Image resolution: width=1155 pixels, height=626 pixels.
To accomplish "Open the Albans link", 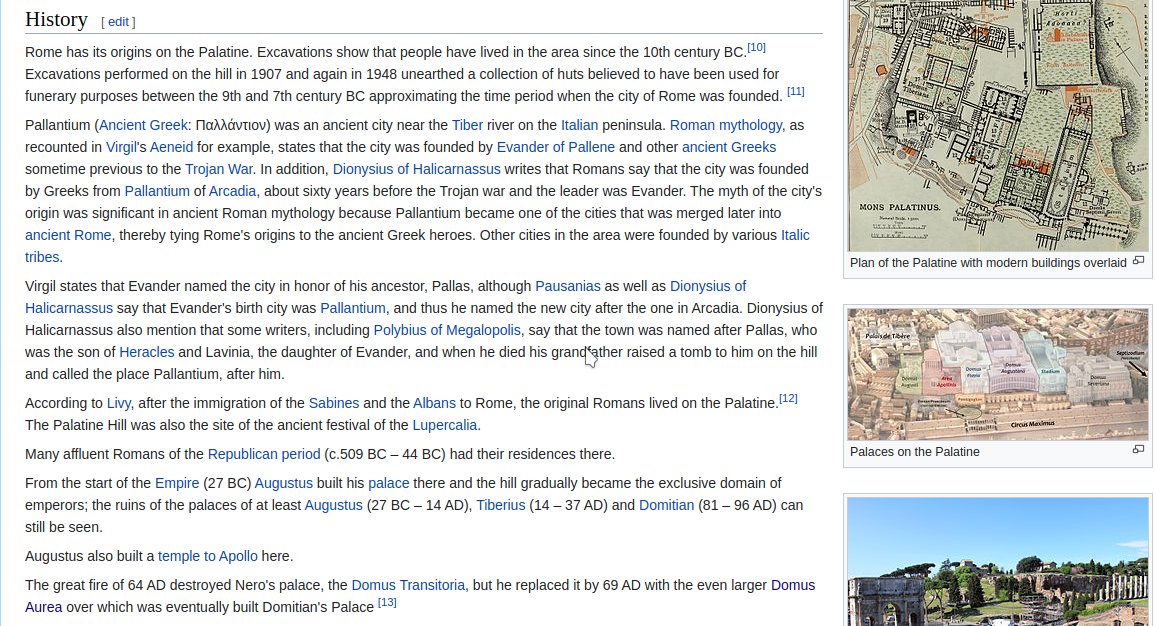I will click(434, 404).
